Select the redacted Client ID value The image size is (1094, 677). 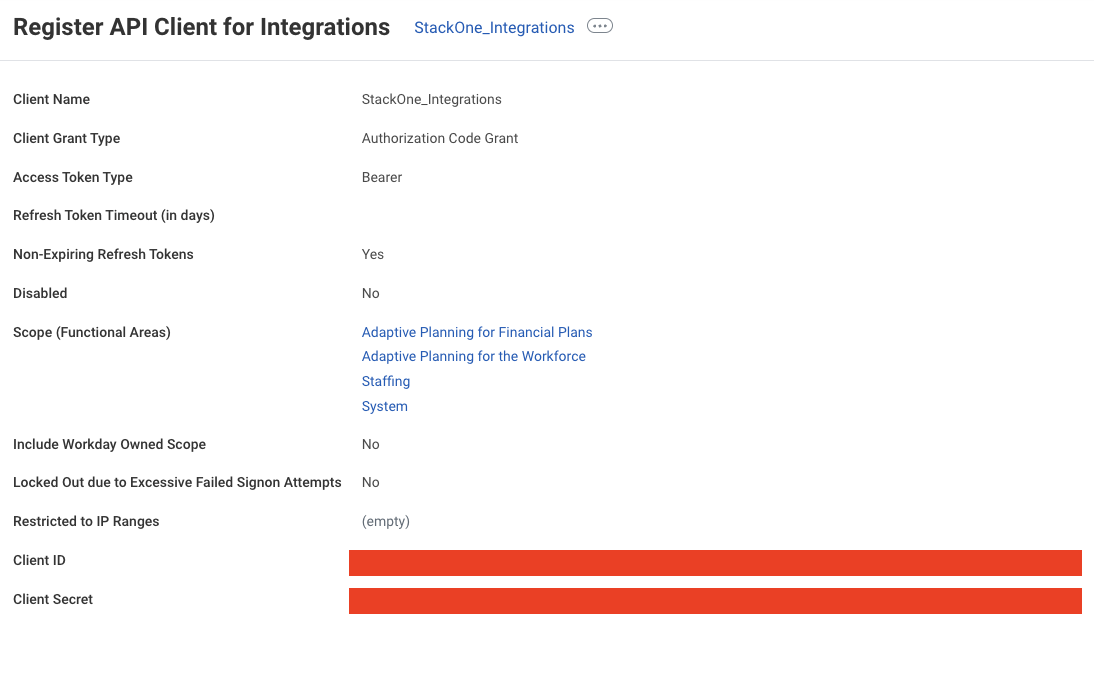(715, 563)
